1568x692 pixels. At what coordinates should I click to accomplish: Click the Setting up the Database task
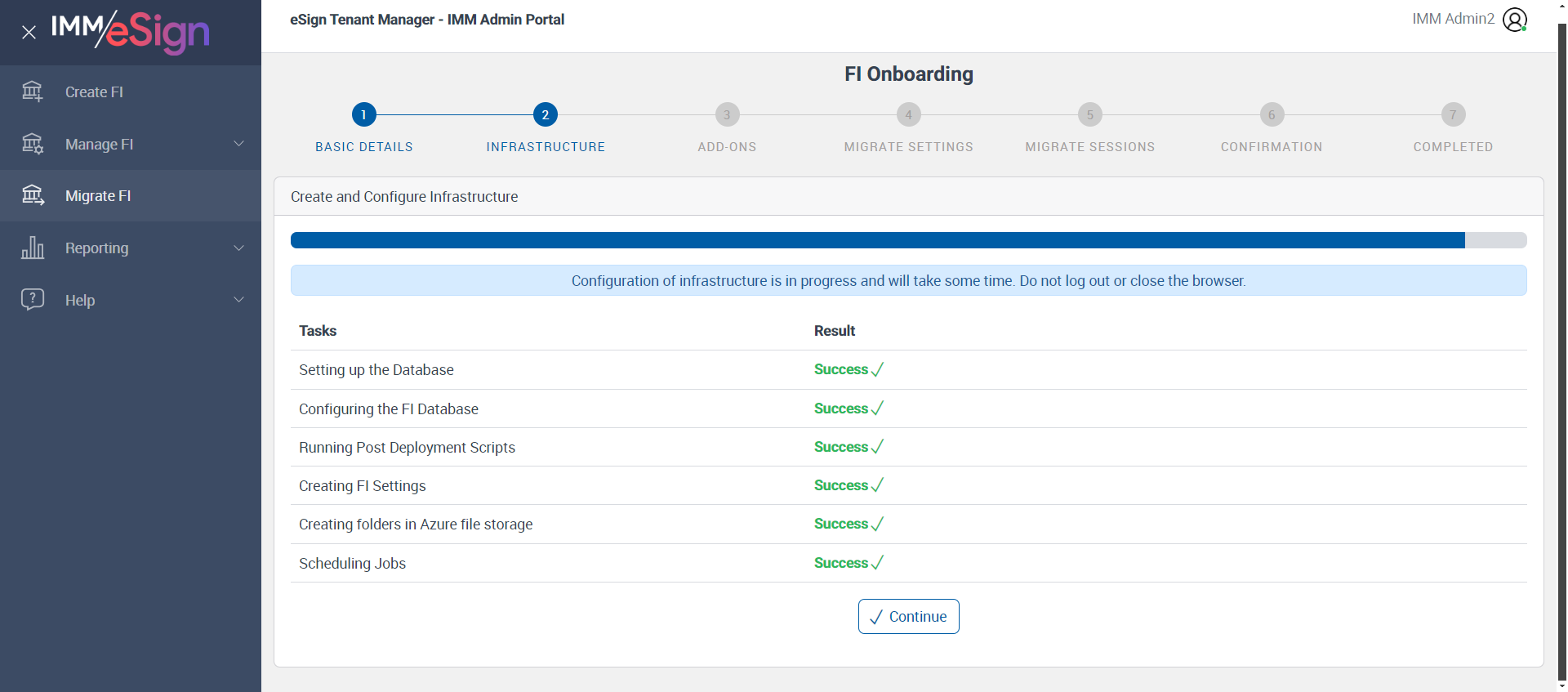(x=376, y=370)
